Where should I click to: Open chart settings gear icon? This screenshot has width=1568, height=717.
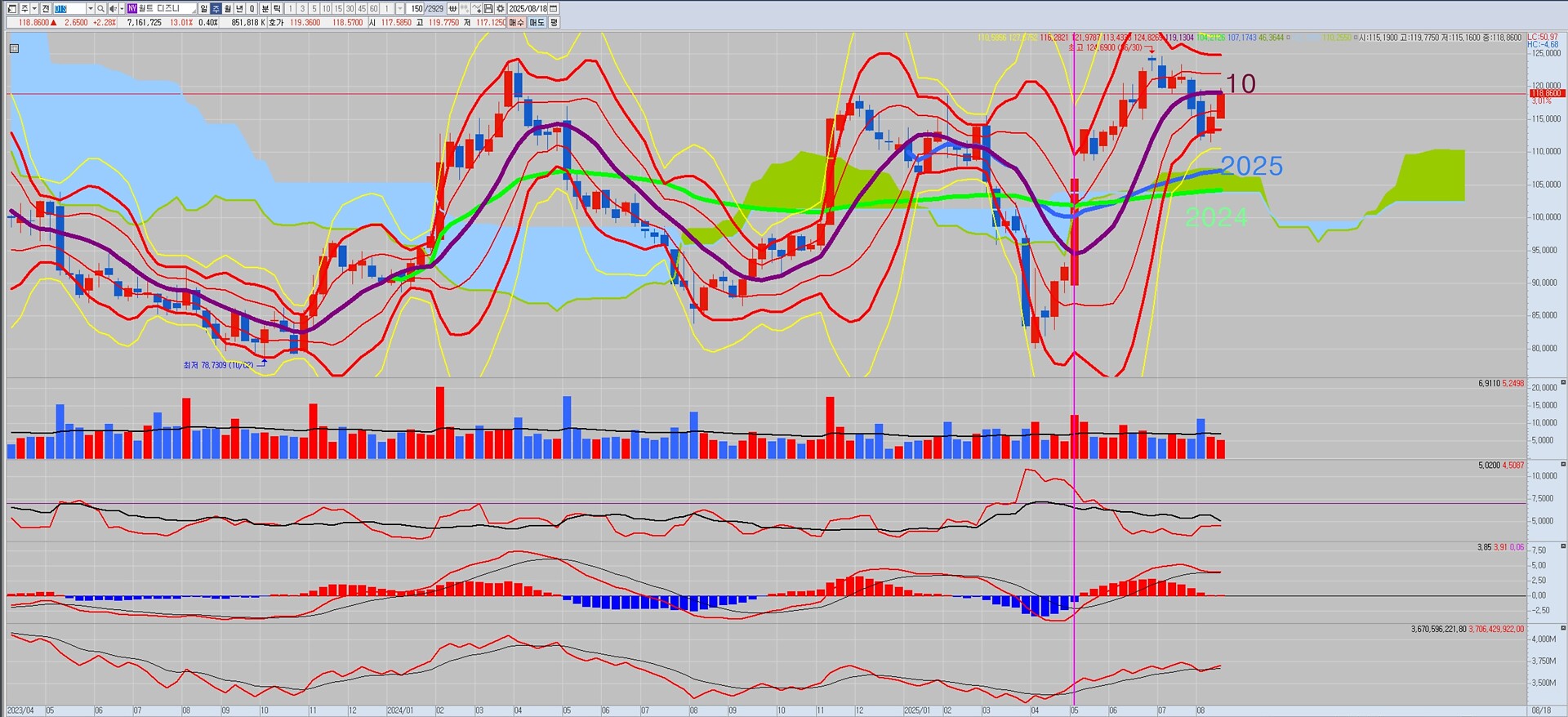(x=500, y=8)
